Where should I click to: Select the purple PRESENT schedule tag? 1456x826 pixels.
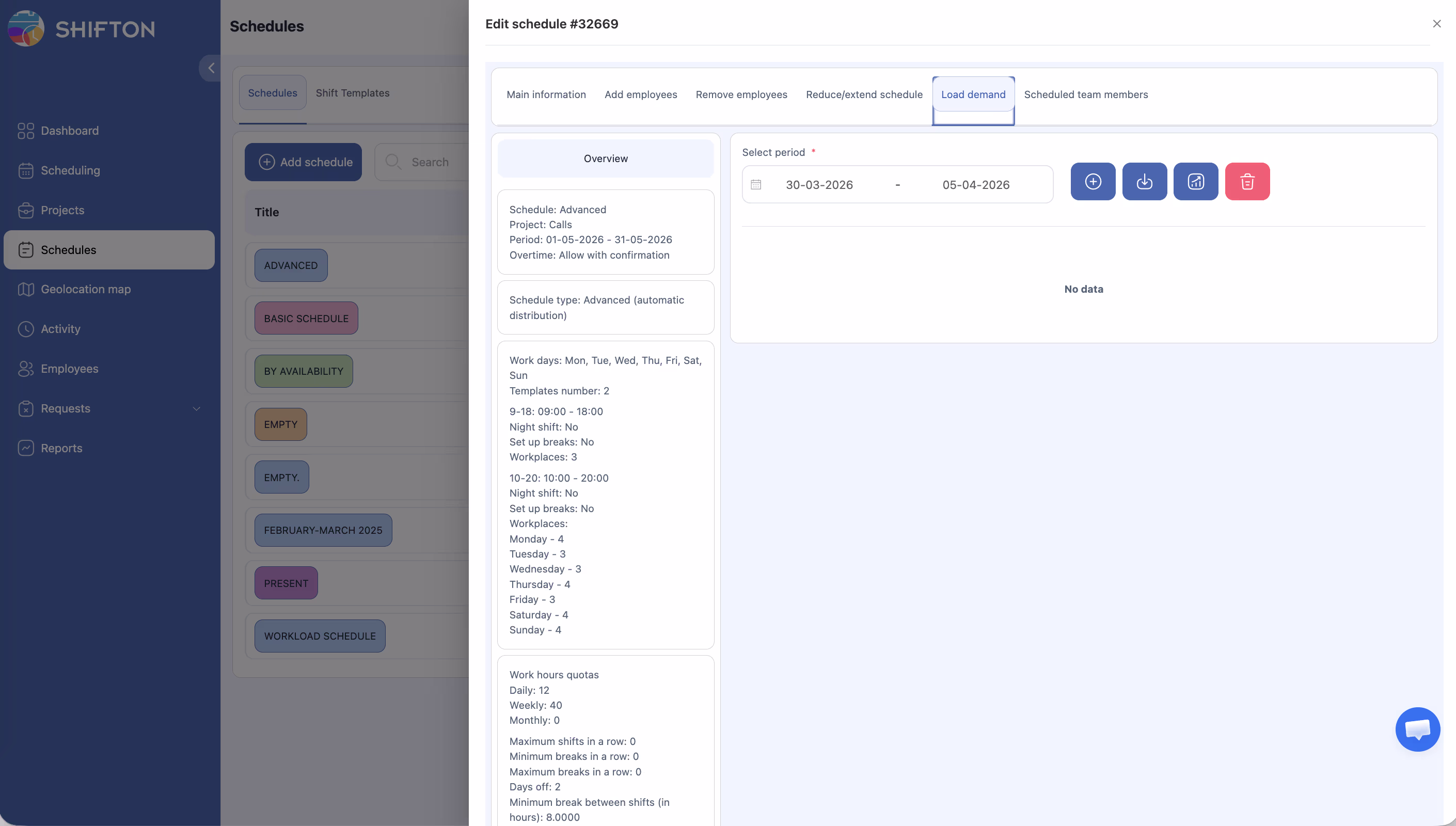coord(286,583)
